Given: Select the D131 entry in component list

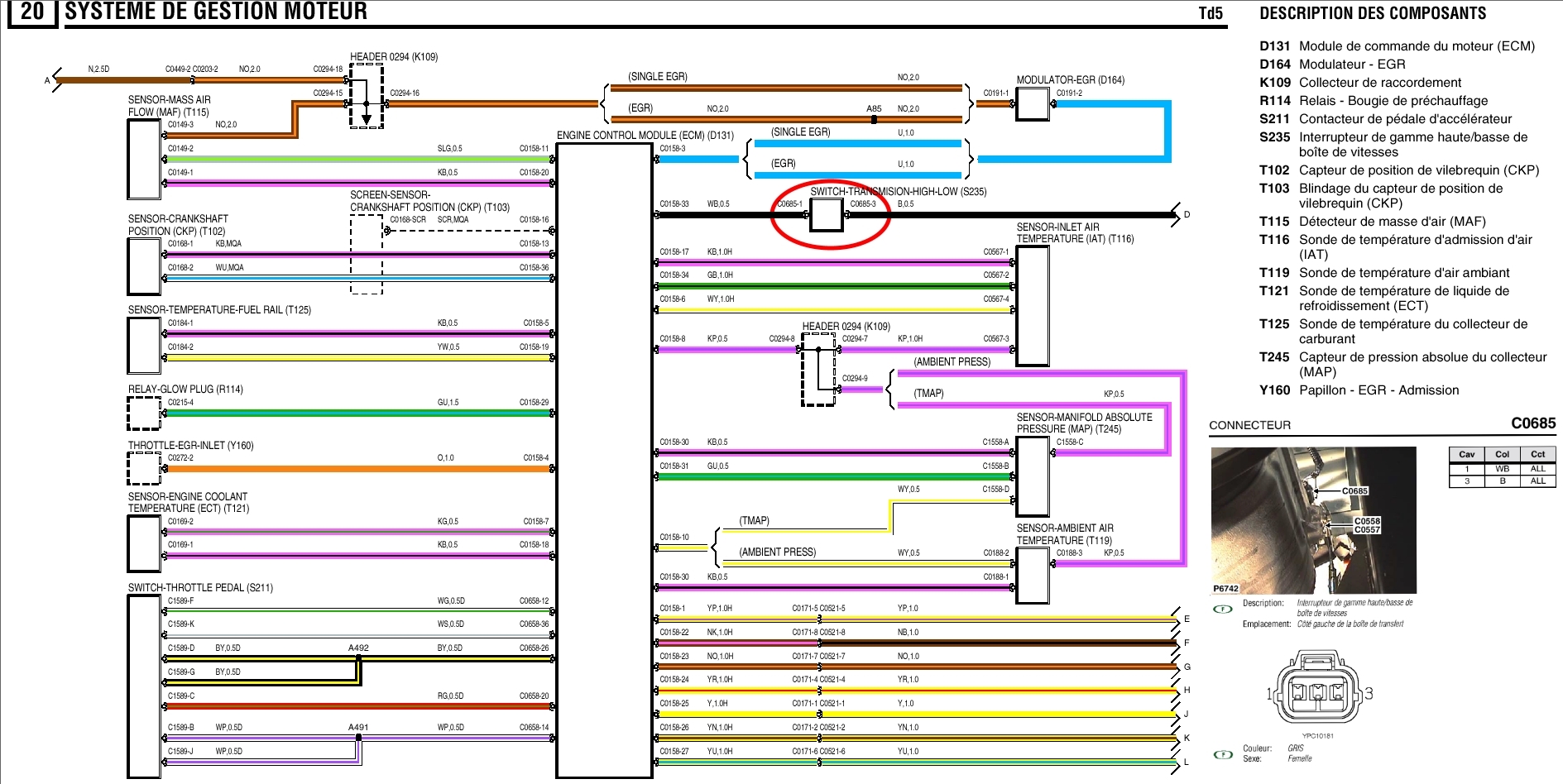Looking at the screenshot, I should tap(1397, 46).
